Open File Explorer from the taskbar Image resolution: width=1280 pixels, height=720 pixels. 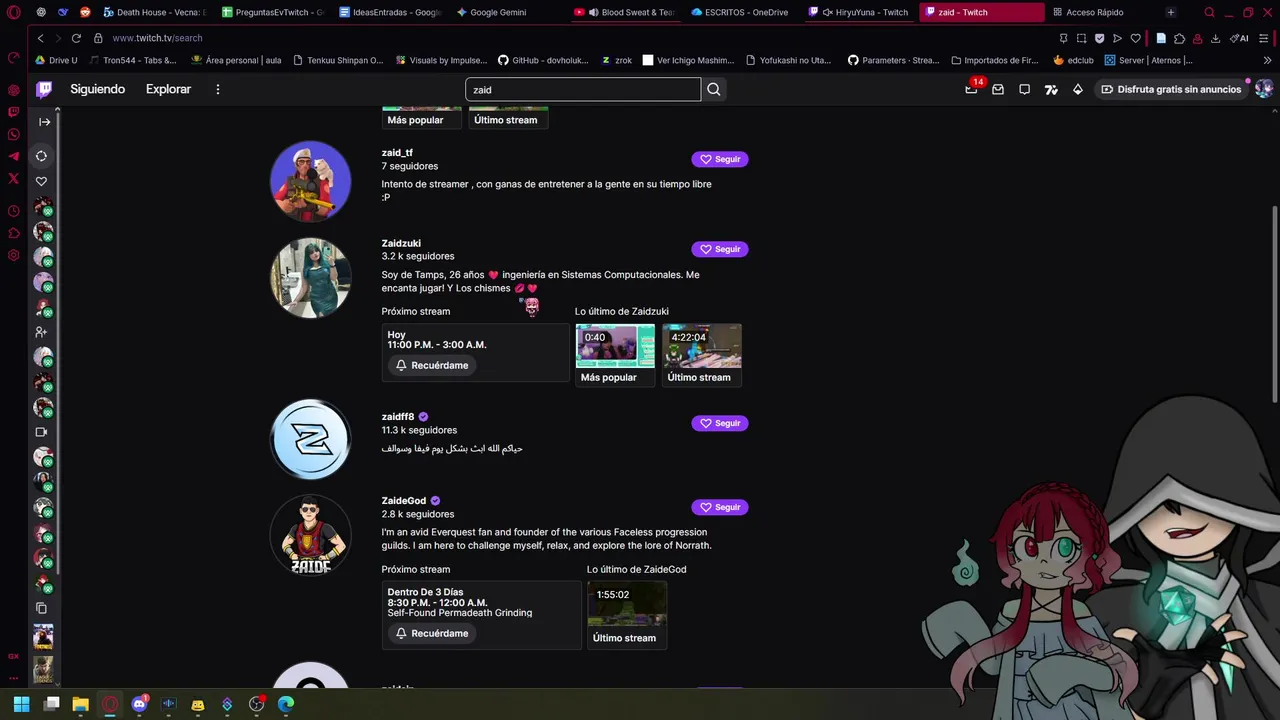point(80,704)
